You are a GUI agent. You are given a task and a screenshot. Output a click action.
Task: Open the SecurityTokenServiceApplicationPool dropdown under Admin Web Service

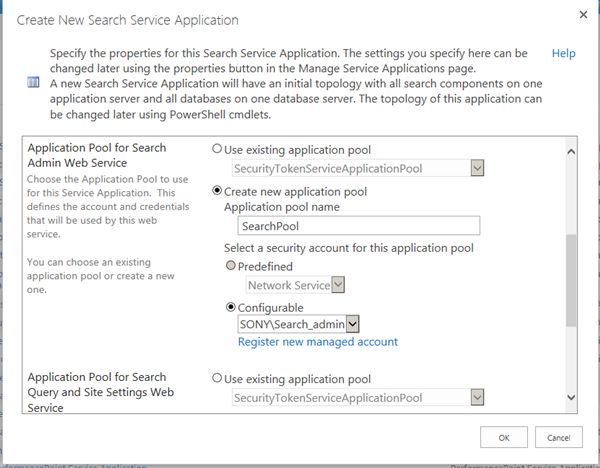pos(358,168)
